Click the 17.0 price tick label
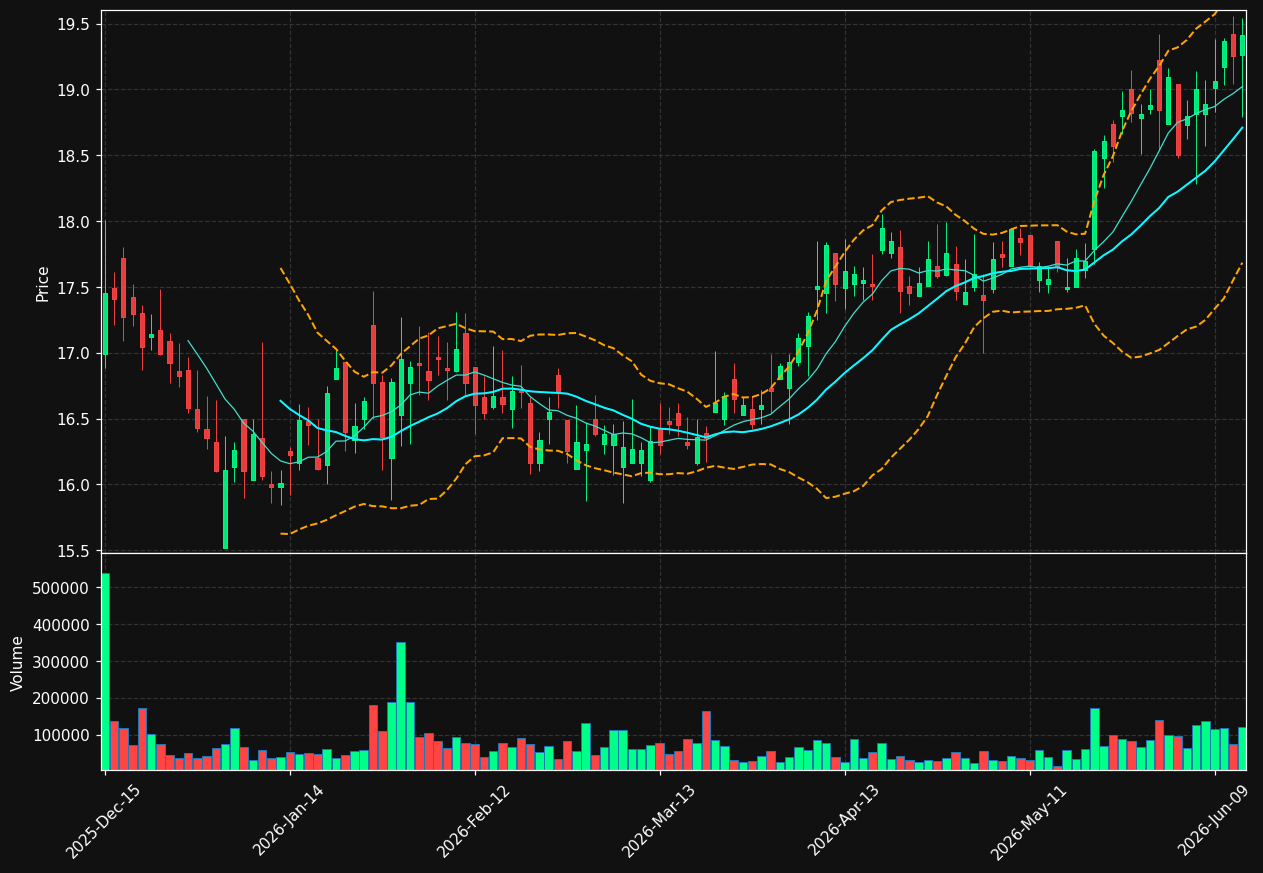This screenshot has height=873, width=1263. pyautogui.click(x=75, y=354)
